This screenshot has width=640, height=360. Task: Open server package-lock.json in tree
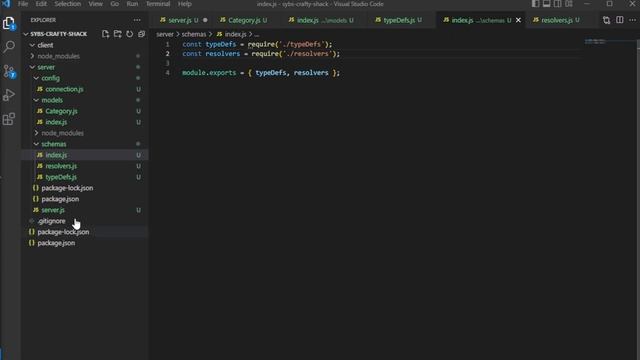[x=67, y=188]
